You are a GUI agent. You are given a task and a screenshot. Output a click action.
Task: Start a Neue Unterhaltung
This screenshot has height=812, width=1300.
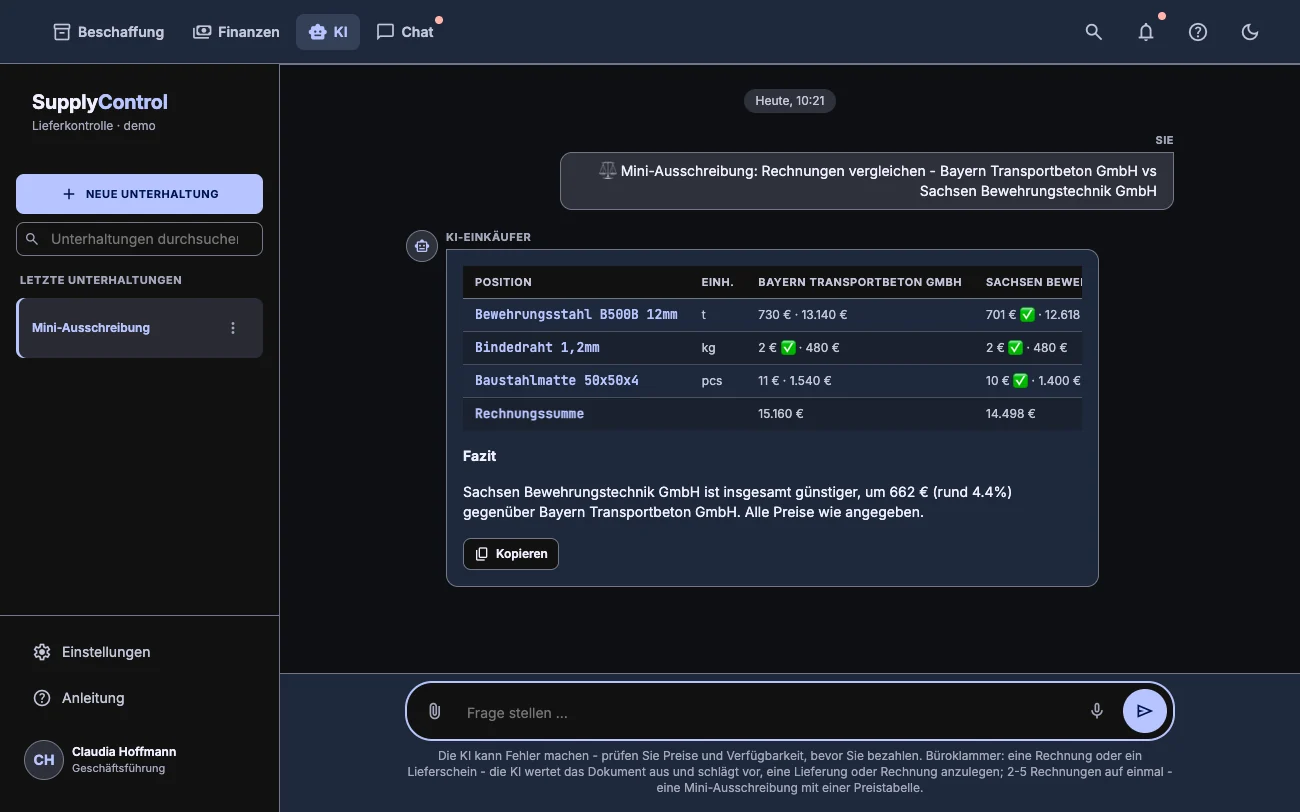139,194
